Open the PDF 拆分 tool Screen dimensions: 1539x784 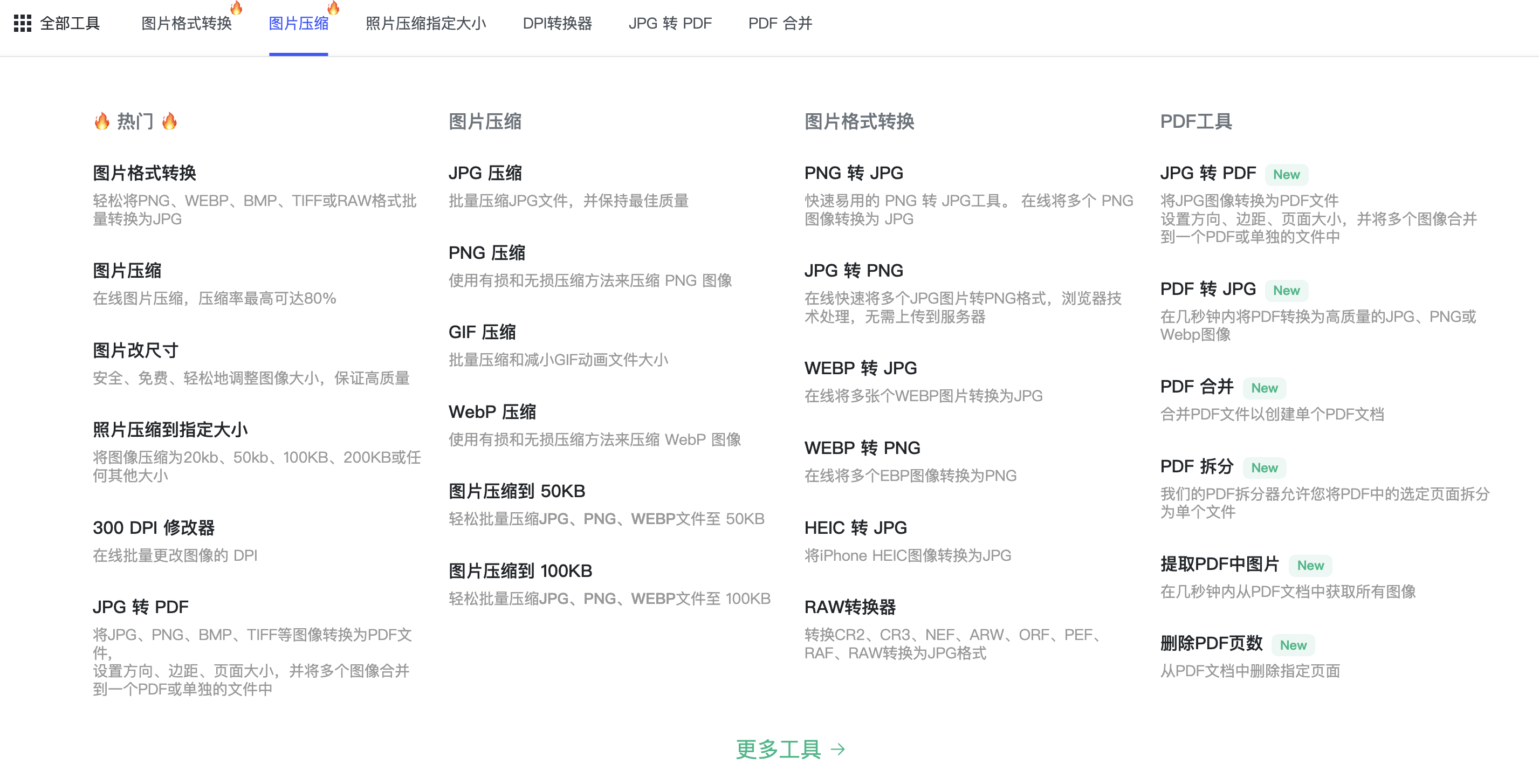1197,466
